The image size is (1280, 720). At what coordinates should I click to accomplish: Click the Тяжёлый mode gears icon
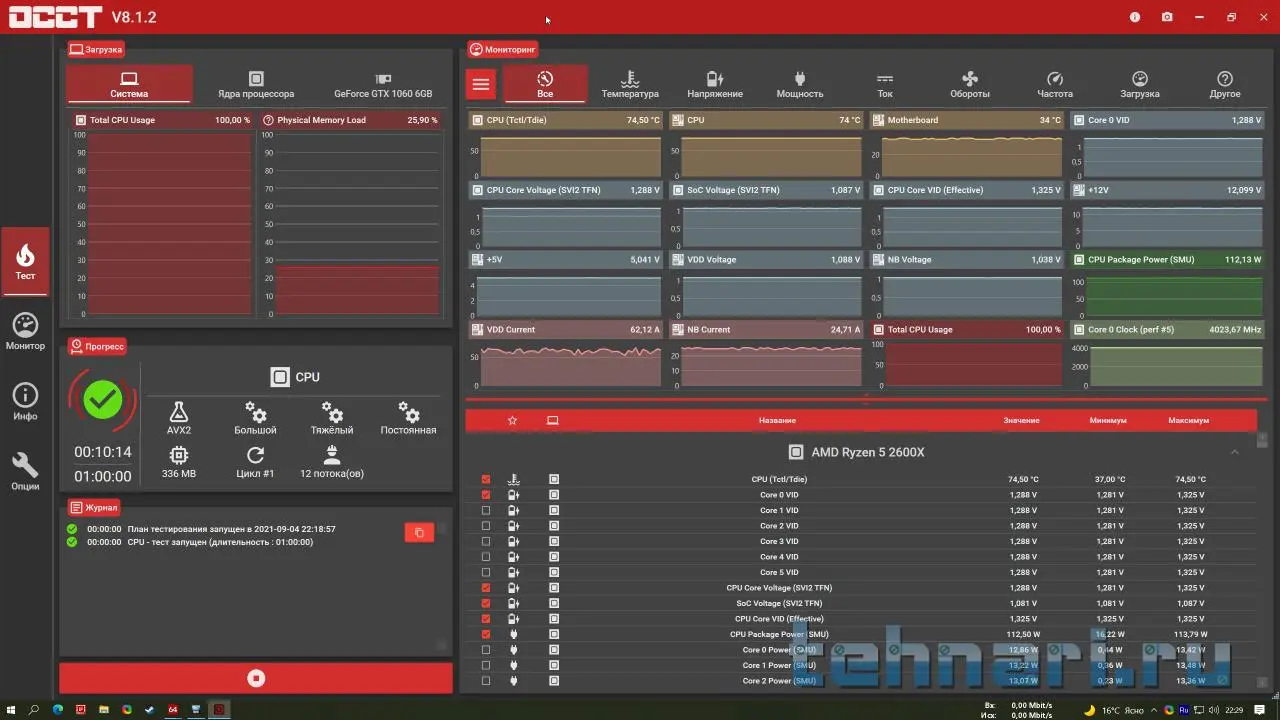tap(333, 412)
